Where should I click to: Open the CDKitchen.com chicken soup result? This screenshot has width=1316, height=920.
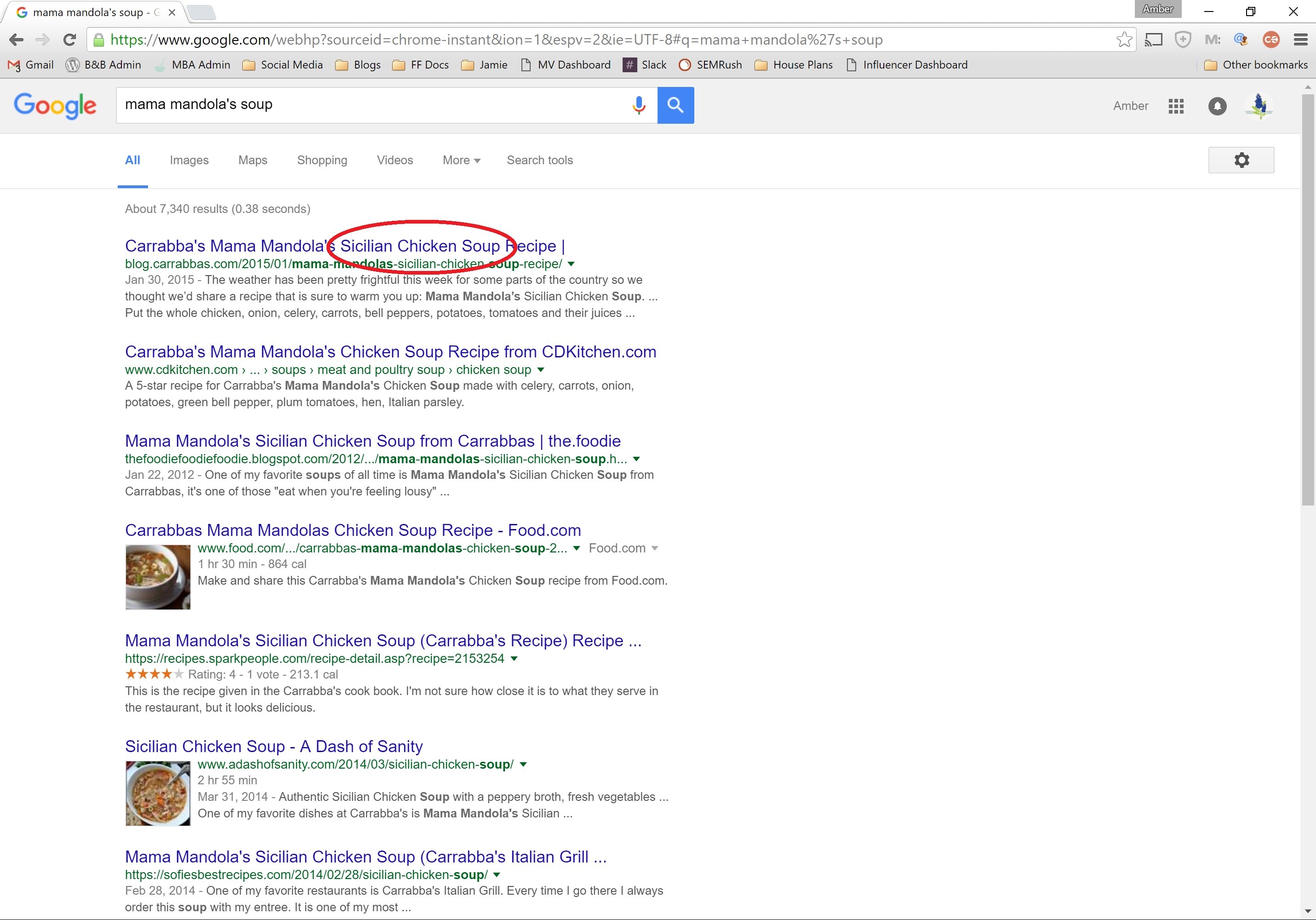tap(390, 351)
